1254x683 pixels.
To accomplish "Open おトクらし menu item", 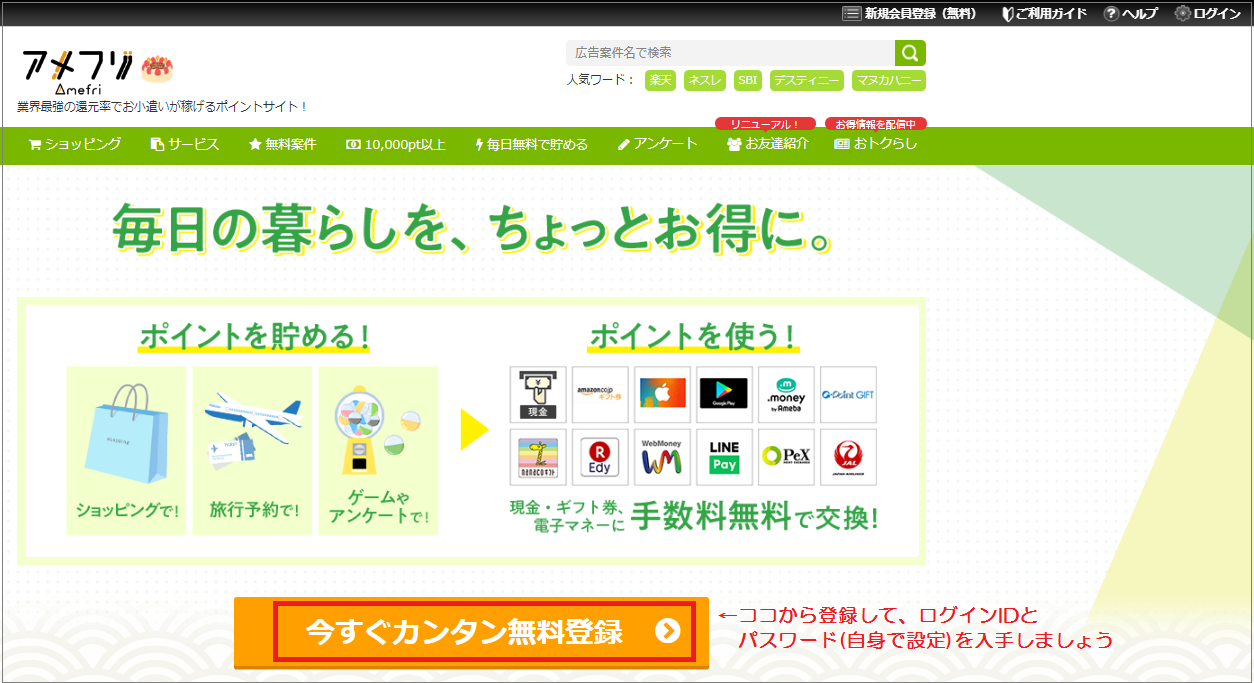I will coord(875,144).
